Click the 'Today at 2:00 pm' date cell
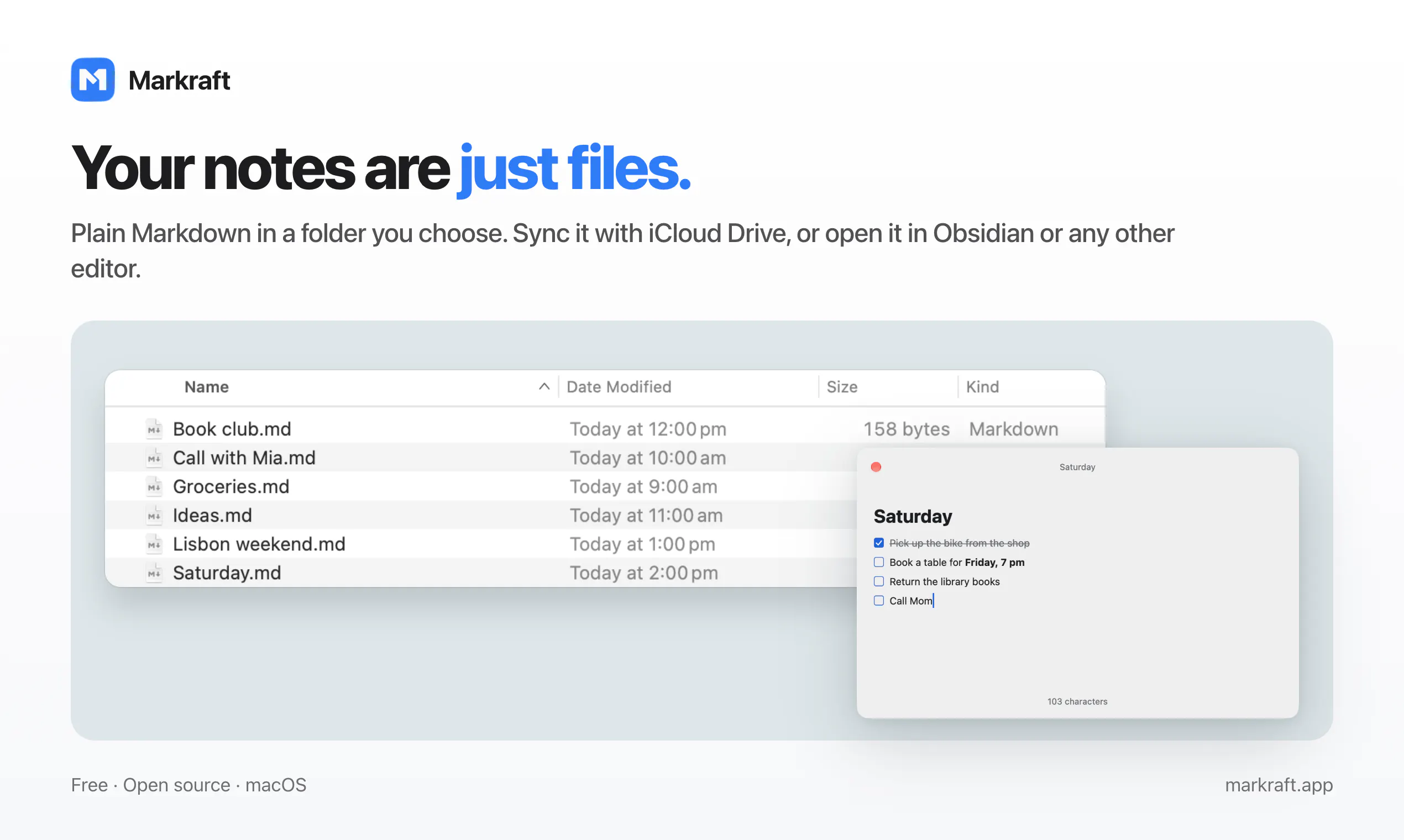1404x840 pixels. click(644, 574)
